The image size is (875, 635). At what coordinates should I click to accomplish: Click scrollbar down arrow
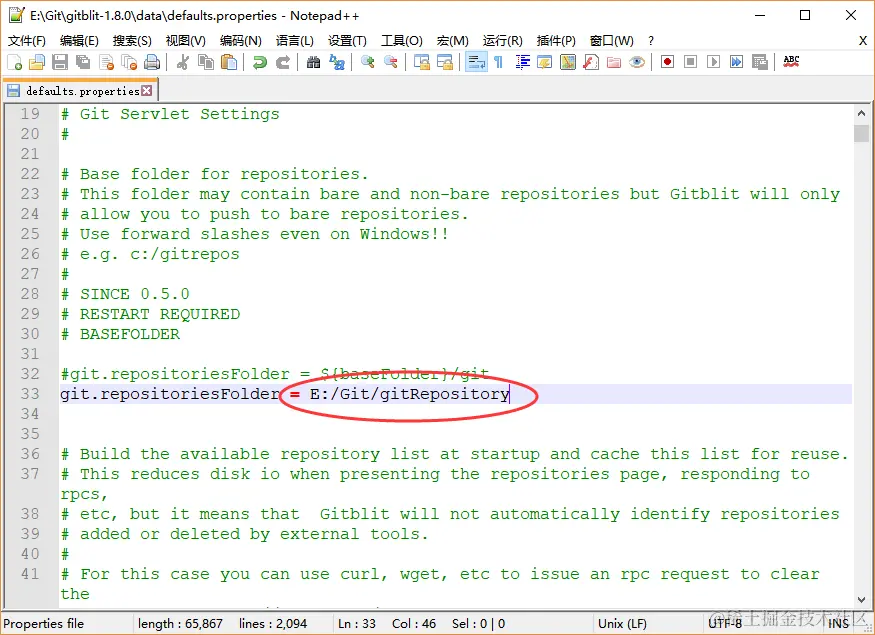click(861, 600)
